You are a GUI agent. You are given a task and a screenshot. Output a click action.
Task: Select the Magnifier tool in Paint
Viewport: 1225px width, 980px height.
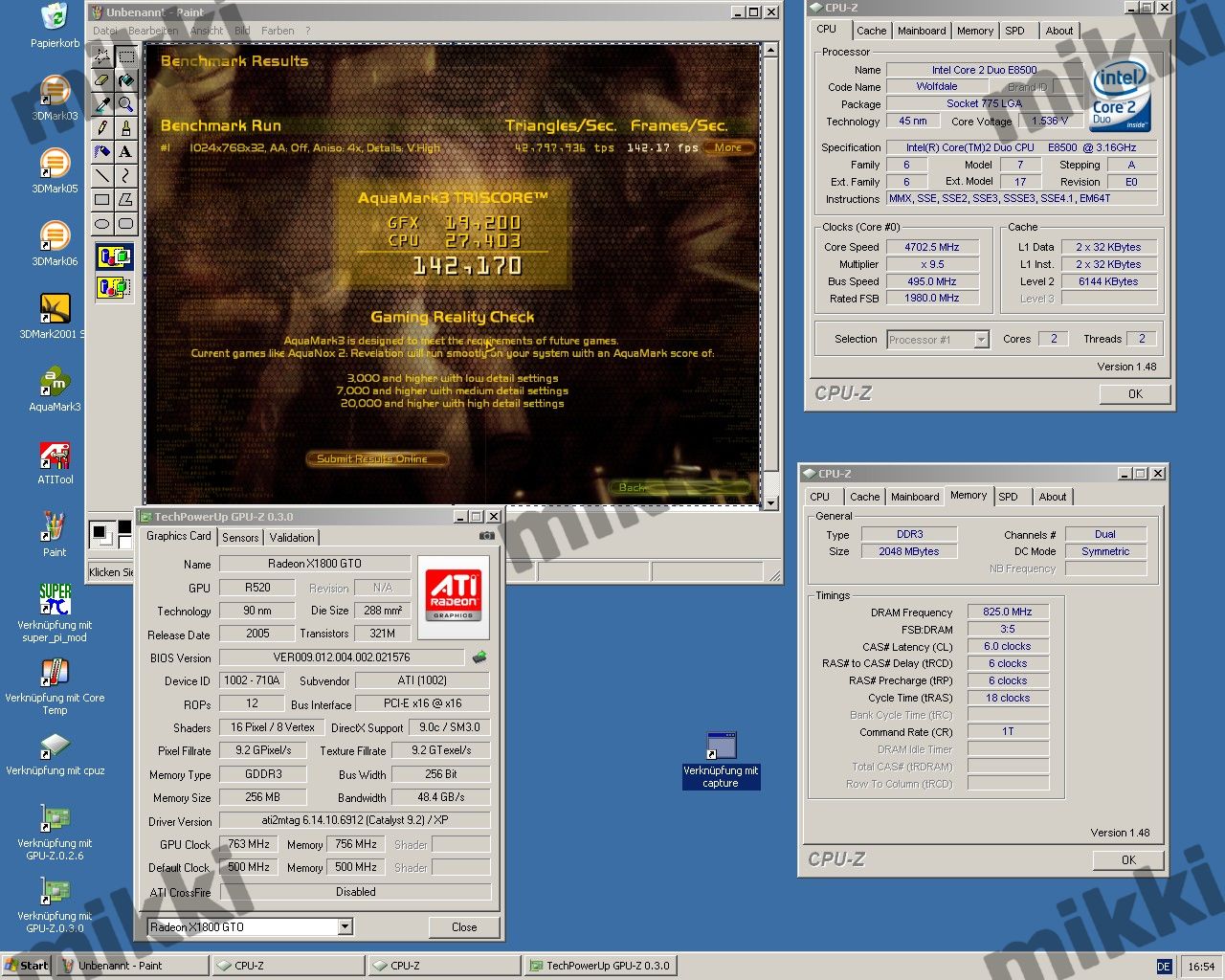tap(126, 104)
